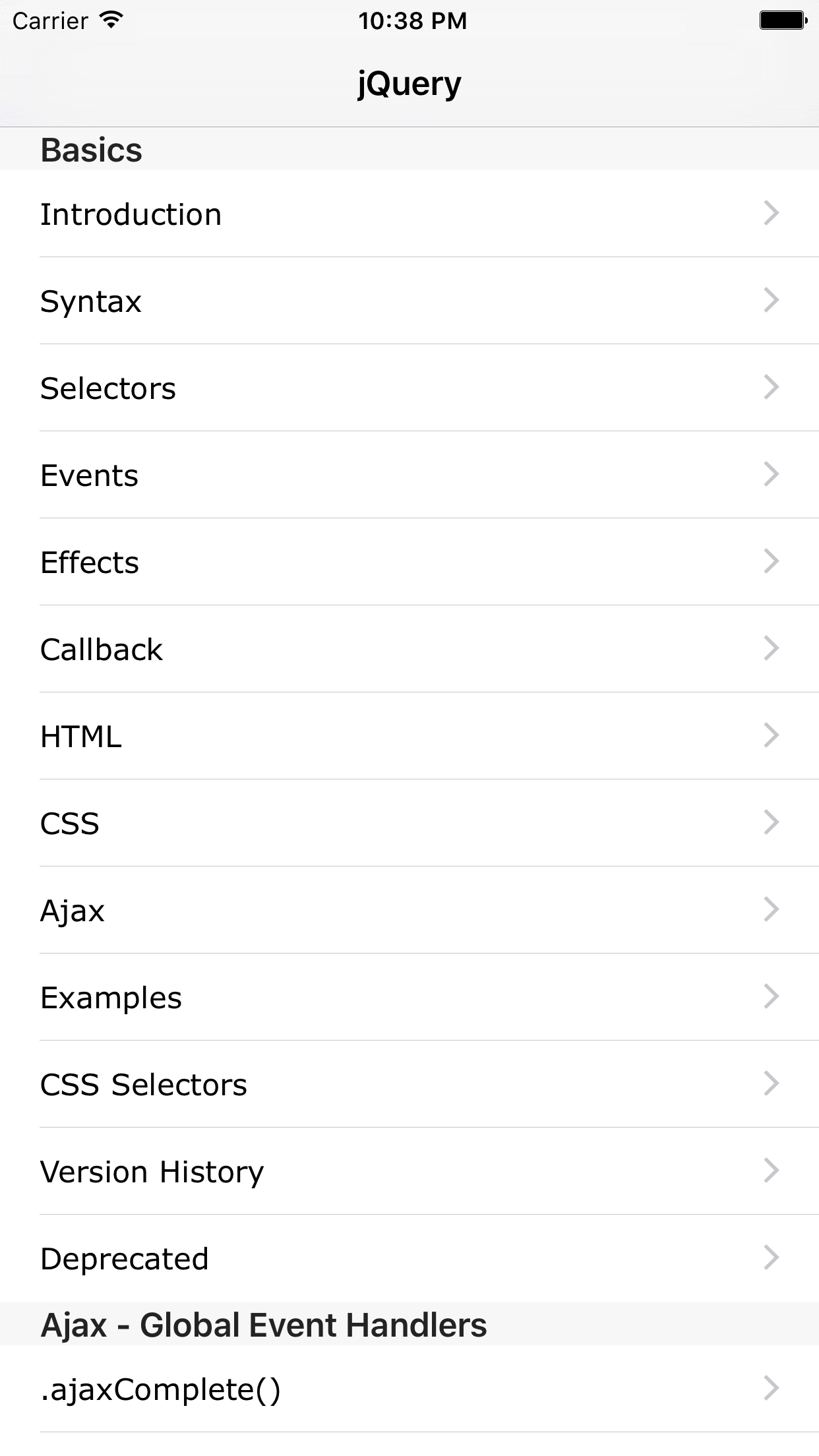View the CSS topic

tap(264, 823)
